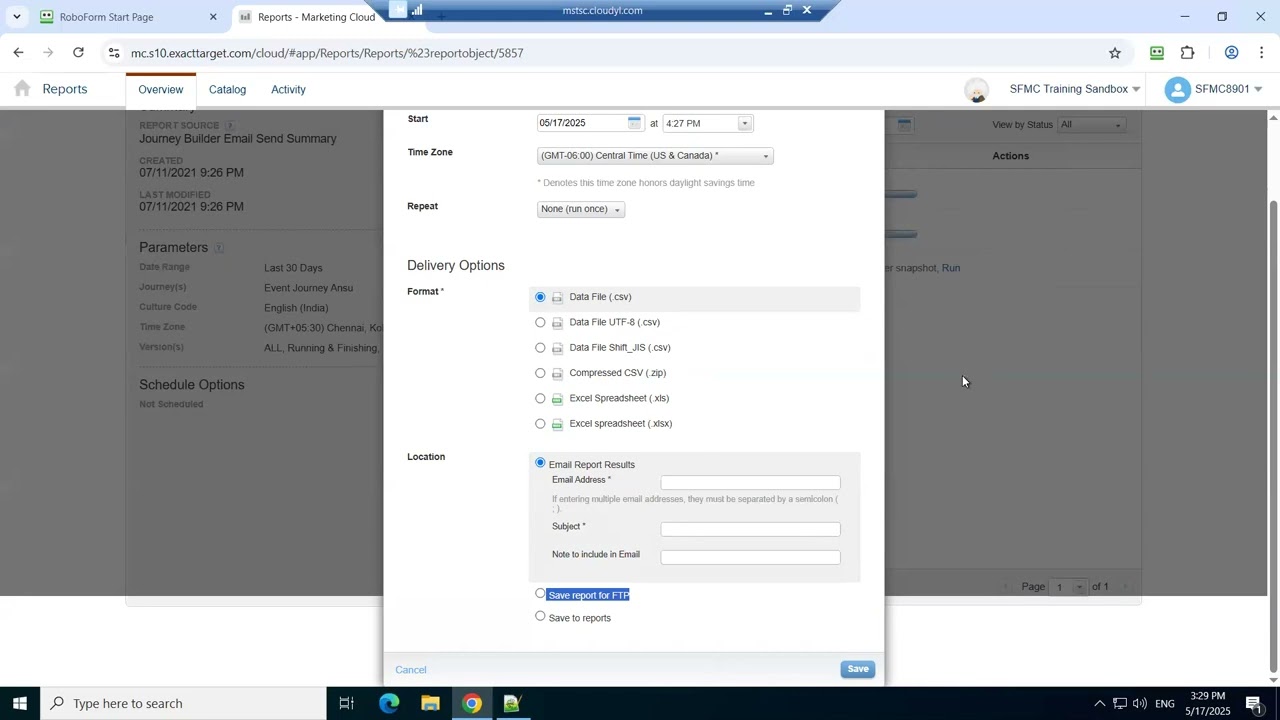Open SFMC Training Sandbox account dropdown
Image resolution: width=1280 pixels, height=720 pixels.
1075,89
